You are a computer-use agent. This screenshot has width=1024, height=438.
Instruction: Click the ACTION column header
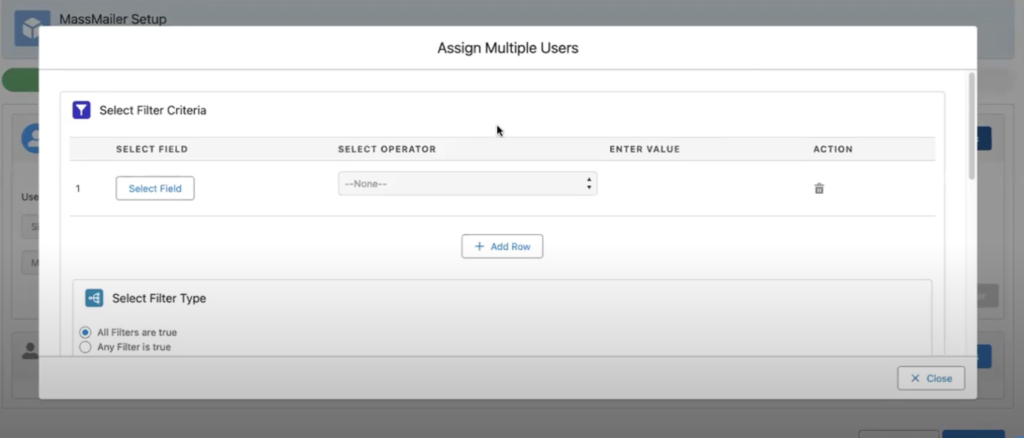tap(833, 149)
